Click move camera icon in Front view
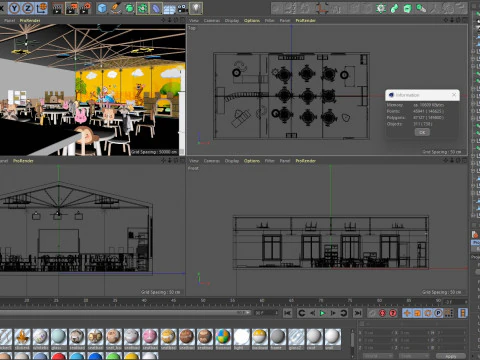Viewport: 480px width, 360px height. [x=446, y=161]
